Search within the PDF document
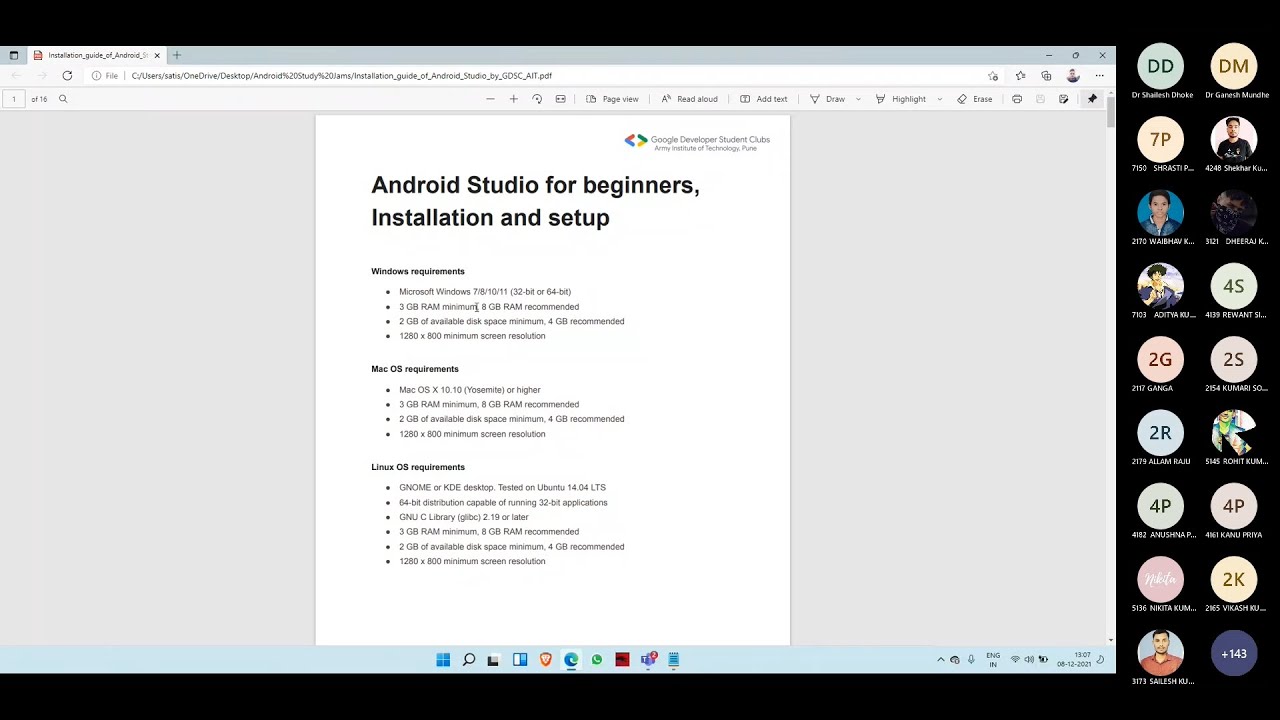Viewport: 1280px width, 720px height. point(63,99)
